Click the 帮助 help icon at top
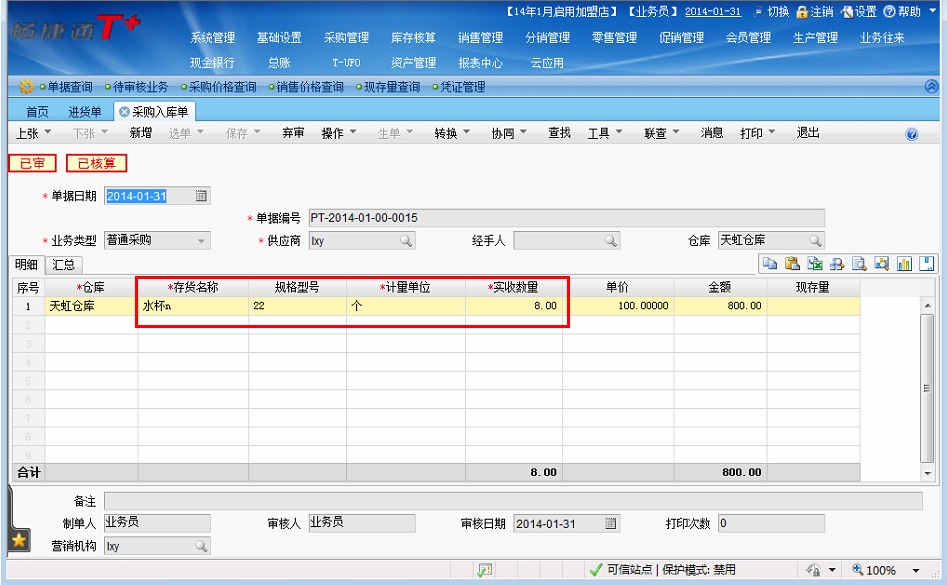This screenshot has width=947, height=585. click(889, 11)
